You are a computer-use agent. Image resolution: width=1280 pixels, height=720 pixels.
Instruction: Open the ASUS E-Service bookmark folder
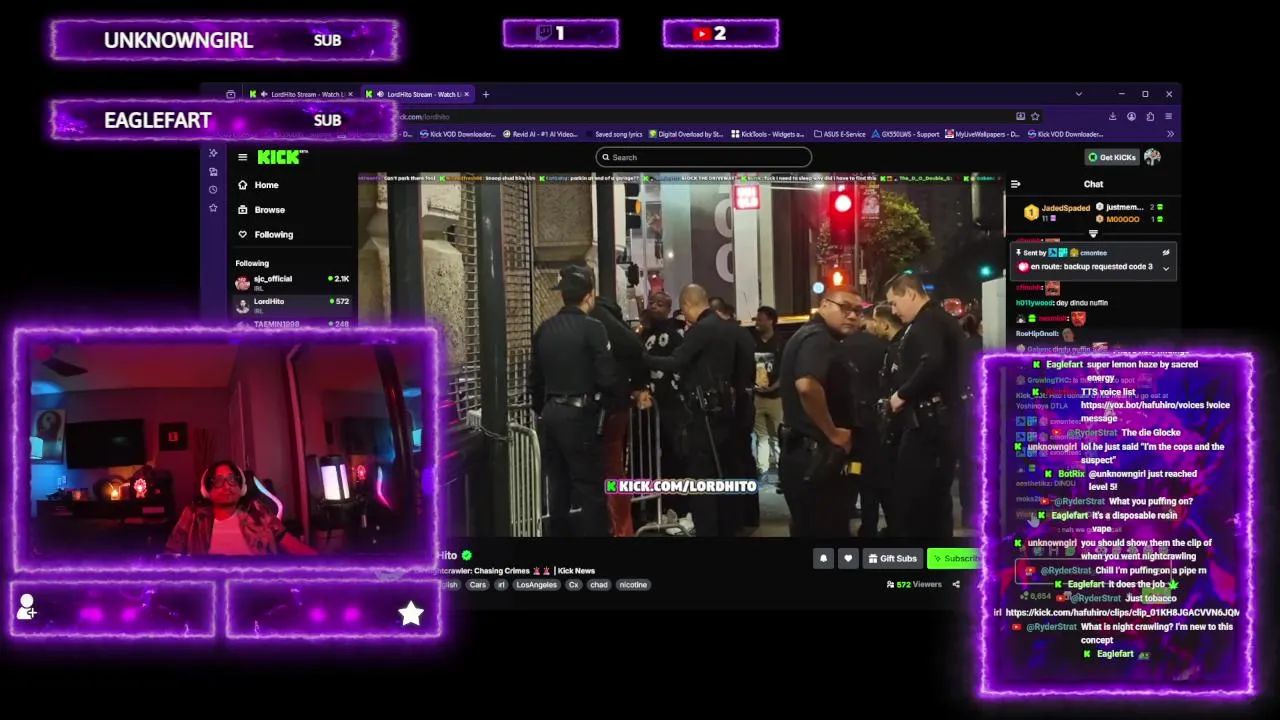click(x=840, y=134)
